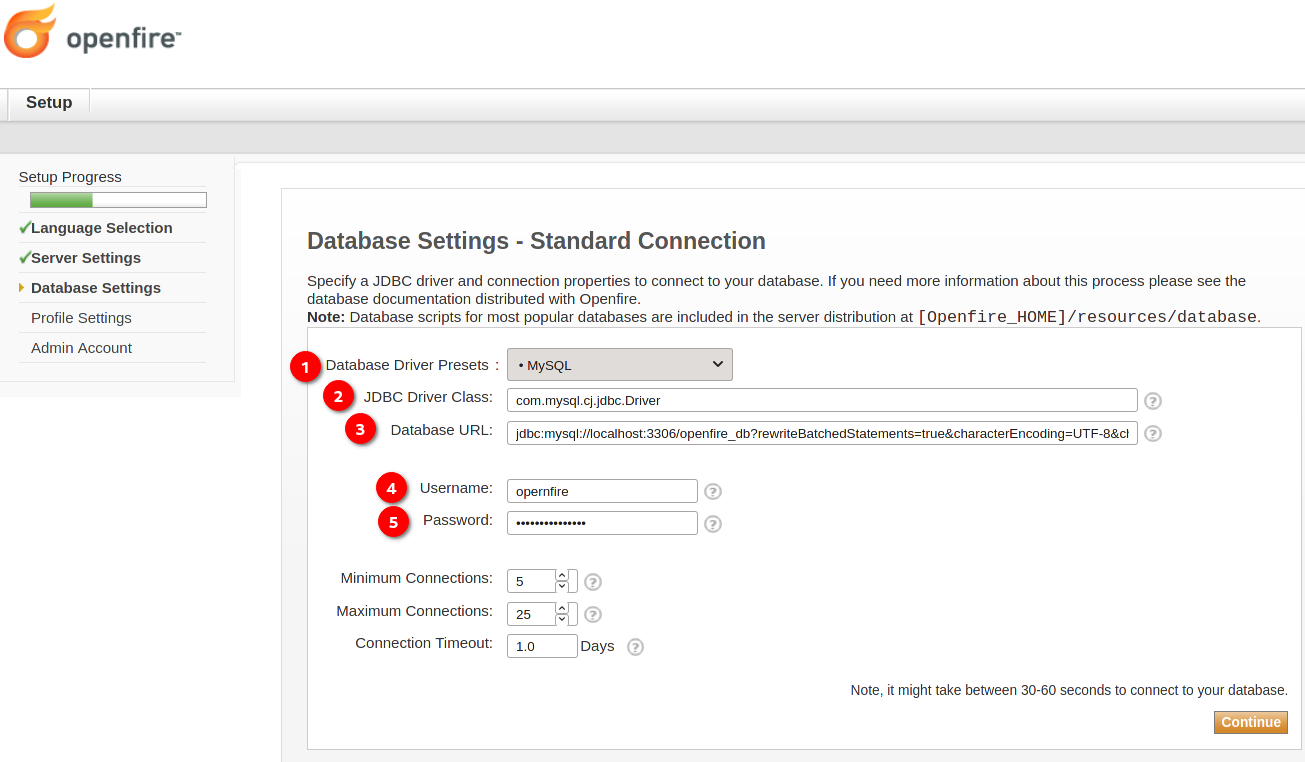Click into the Username field
This screenshot has height=762, width=1305.
[602, 491]
